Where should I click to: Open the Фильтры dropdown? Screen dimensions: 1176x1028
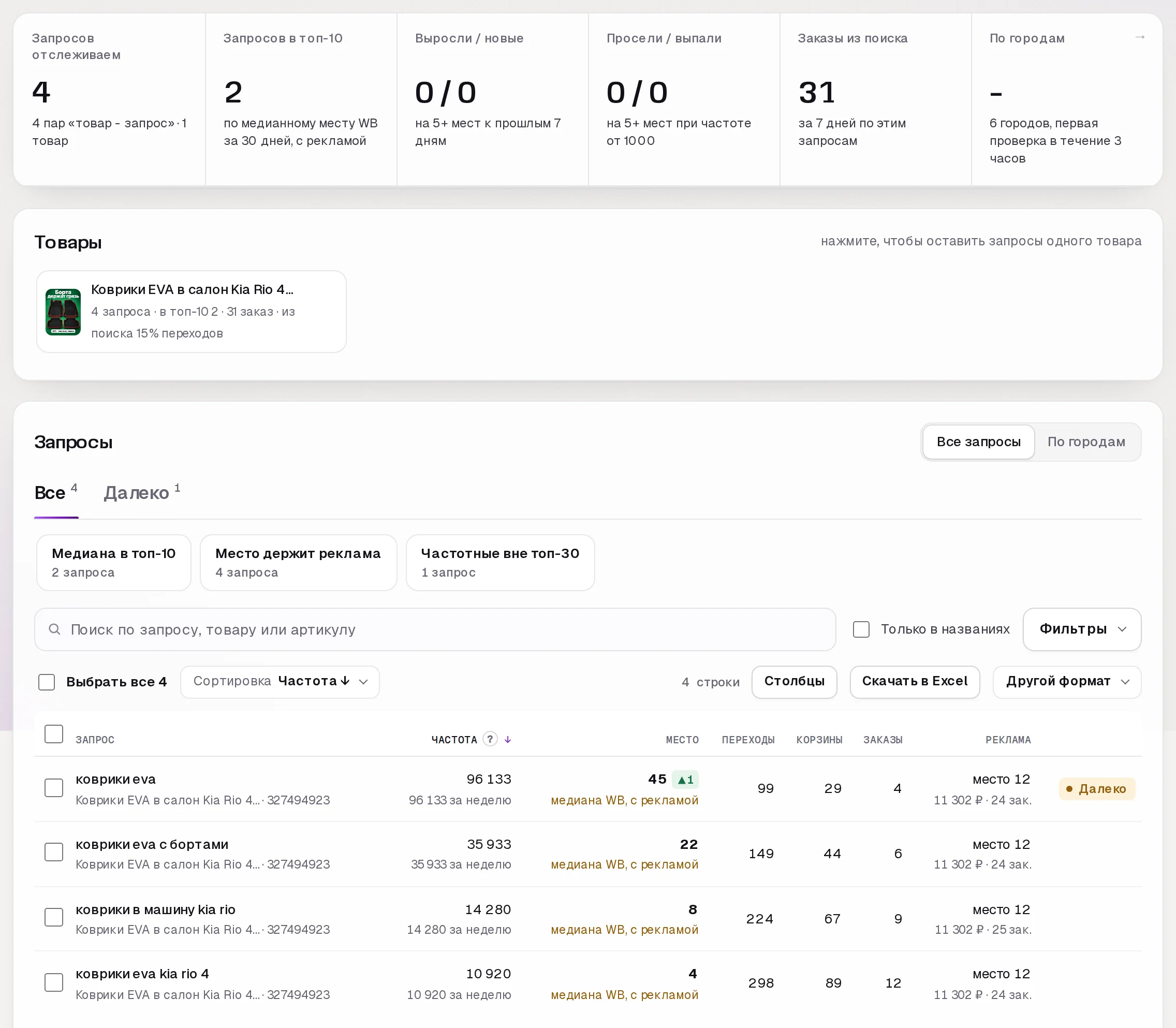(1081, 629)
